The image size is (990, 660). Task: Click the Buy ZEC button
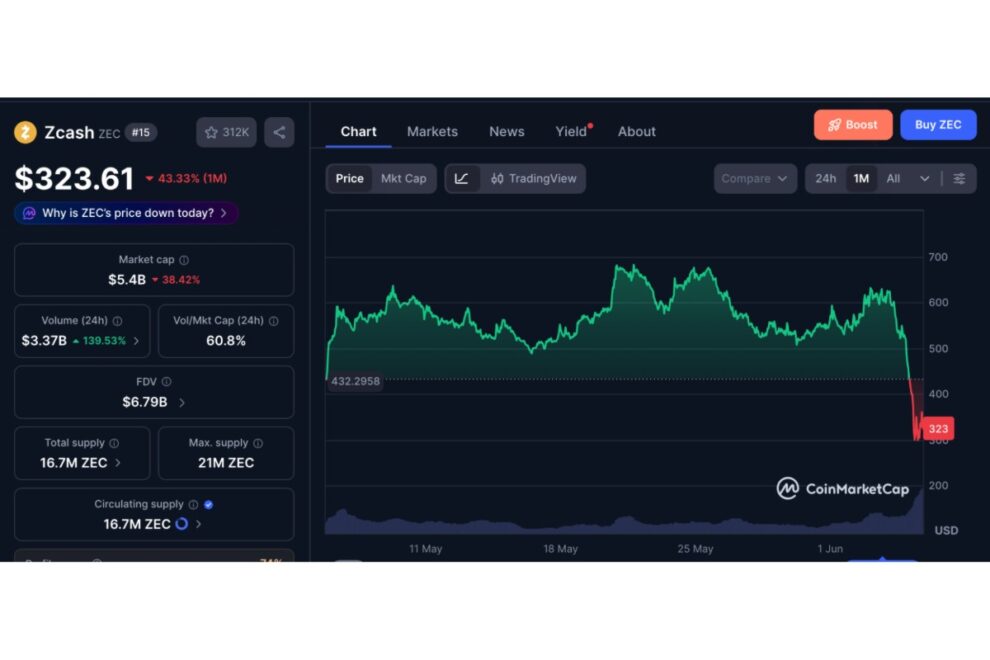click(x=938, y=124)
